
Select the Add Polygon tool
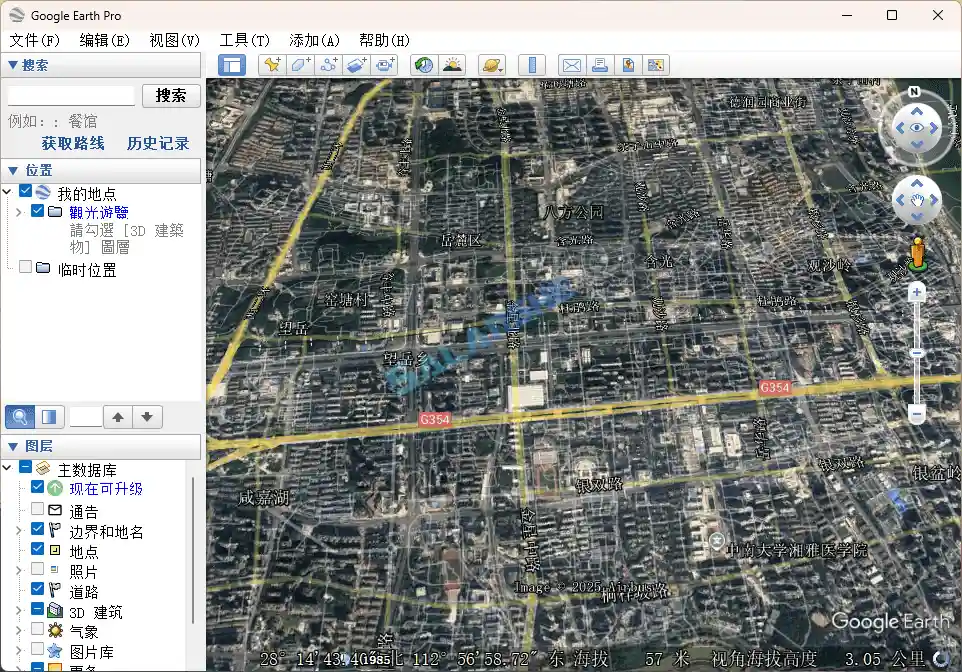(x=301, y=64)
